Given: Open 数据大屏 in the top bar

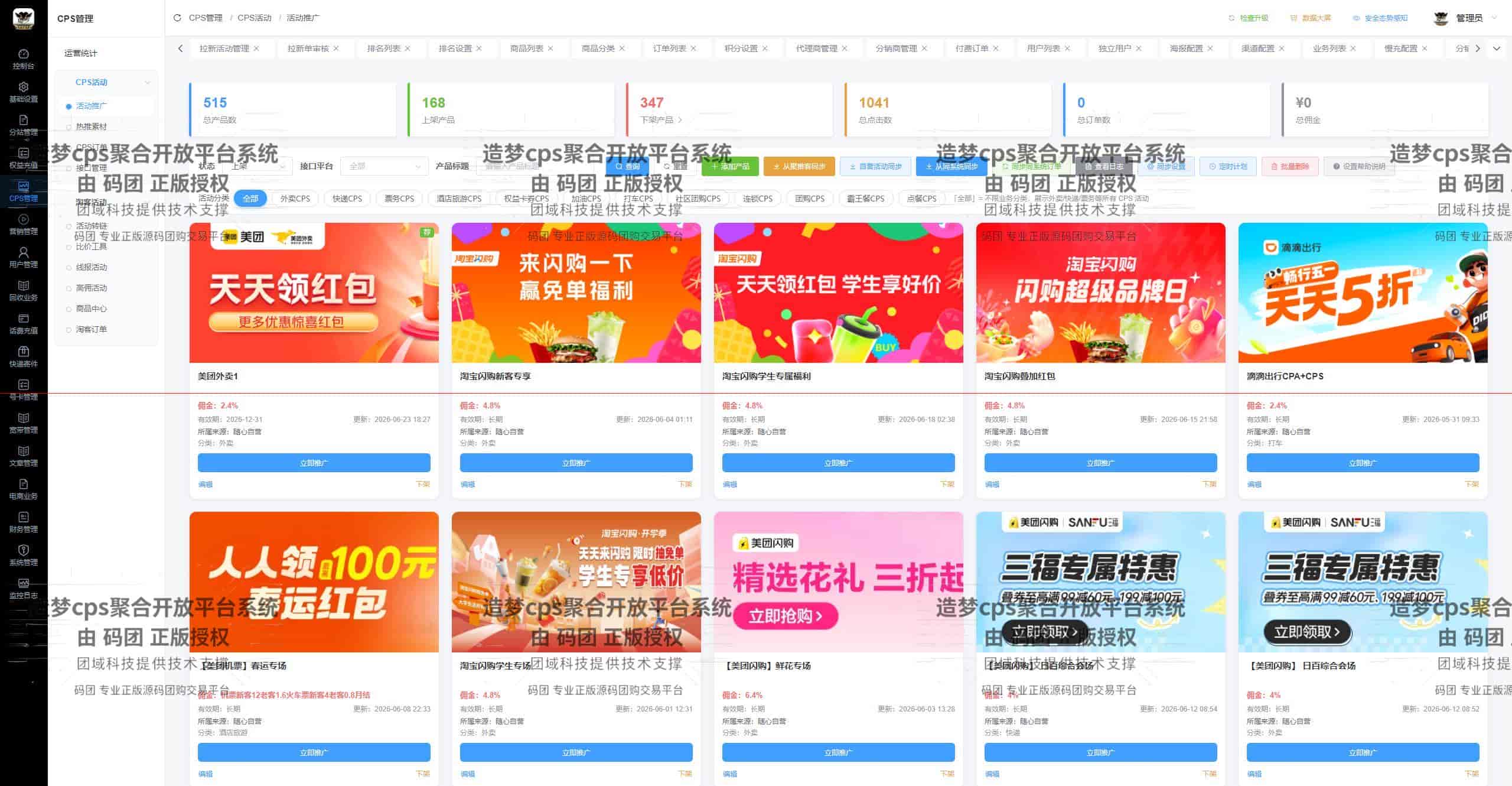Looking at the screenshot, I should coord(1311,18).
